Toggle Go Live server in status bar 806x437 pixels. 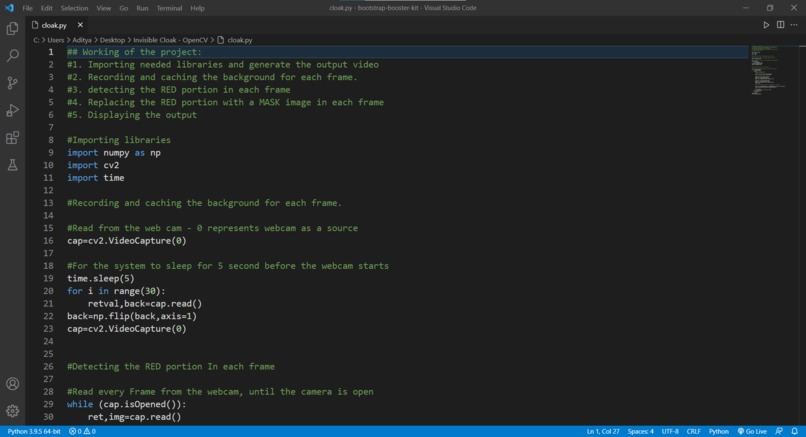752,431
